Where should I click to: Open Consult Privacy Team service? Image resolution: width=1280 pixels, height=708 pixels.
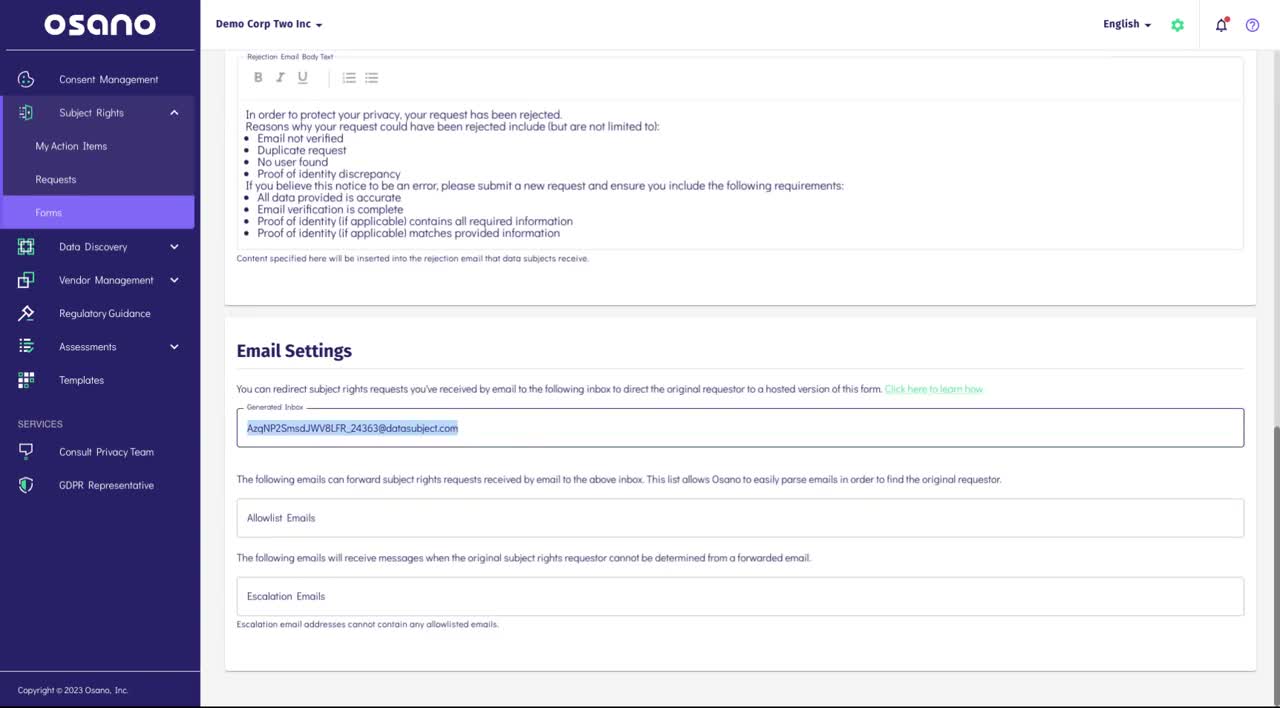106,452
